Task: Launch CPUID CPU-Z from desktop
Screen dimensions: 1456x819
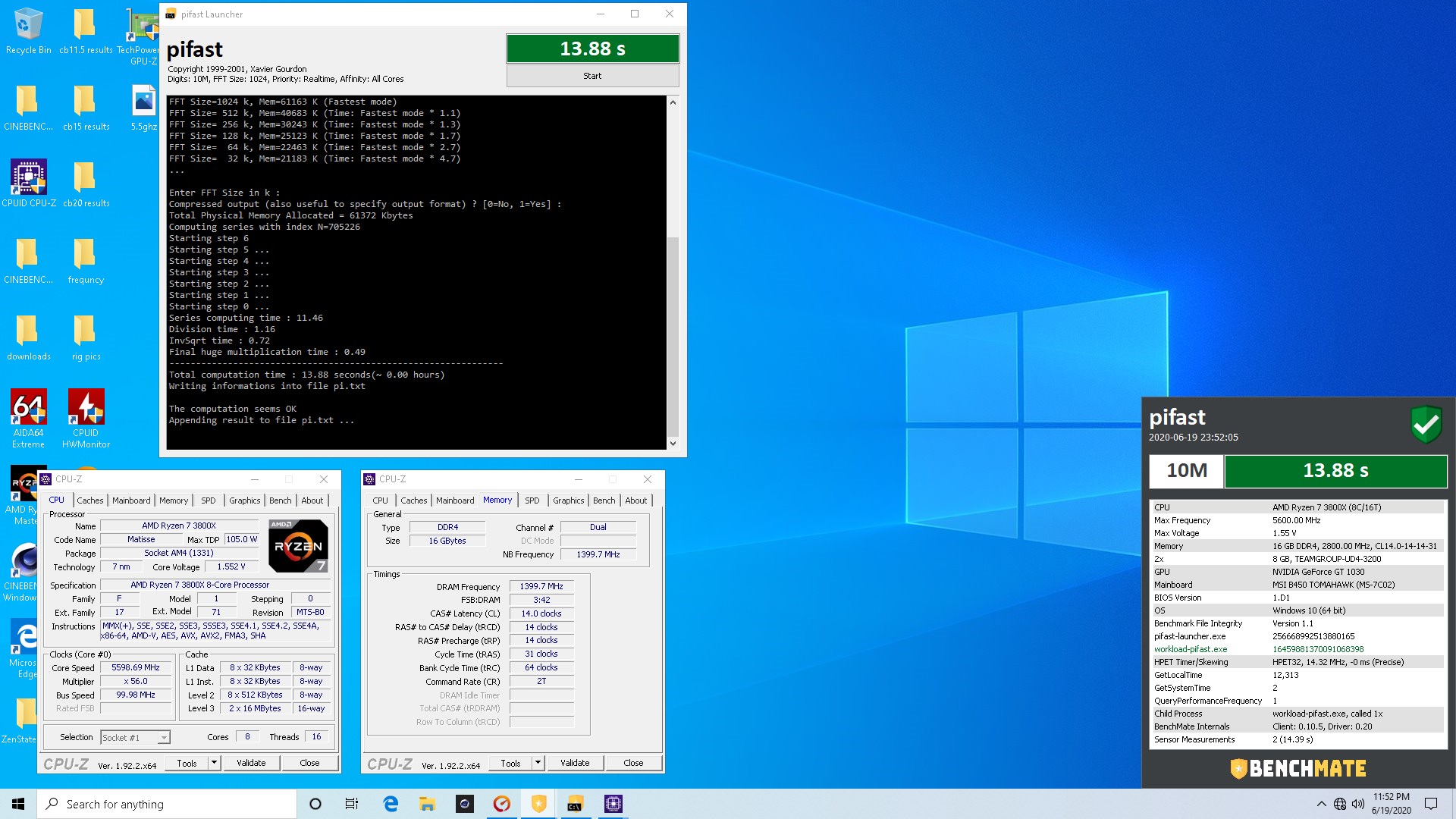Action: (x=28, y=184)
